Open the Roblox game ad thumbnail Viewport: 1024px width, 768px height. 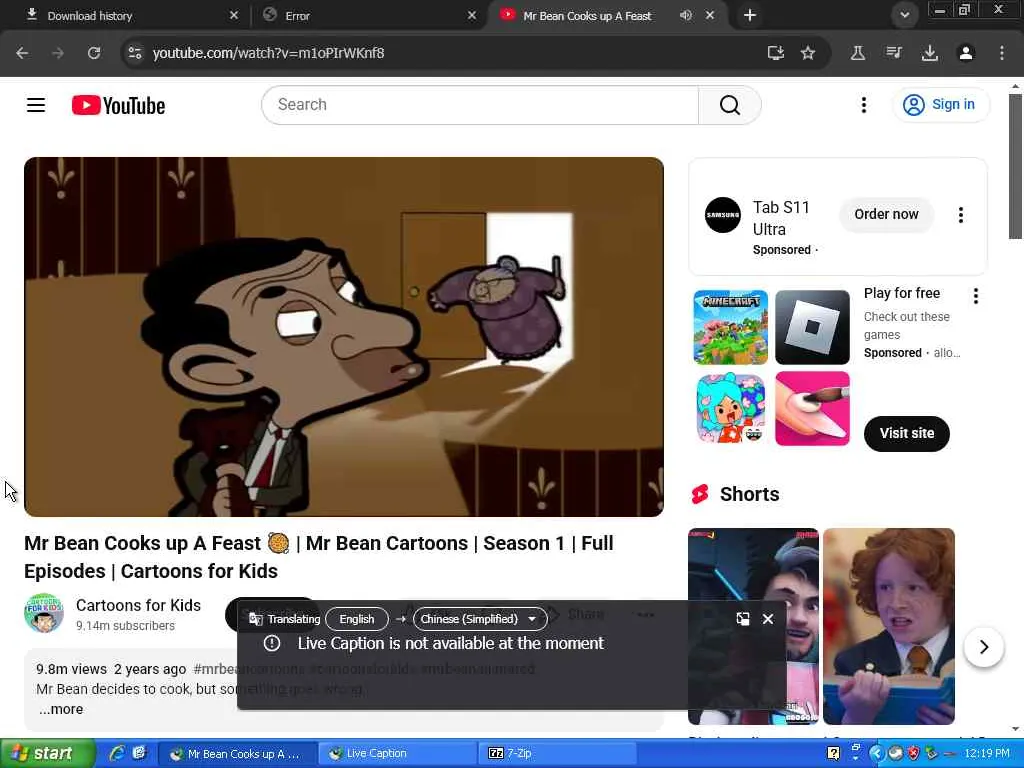point(812,327)
